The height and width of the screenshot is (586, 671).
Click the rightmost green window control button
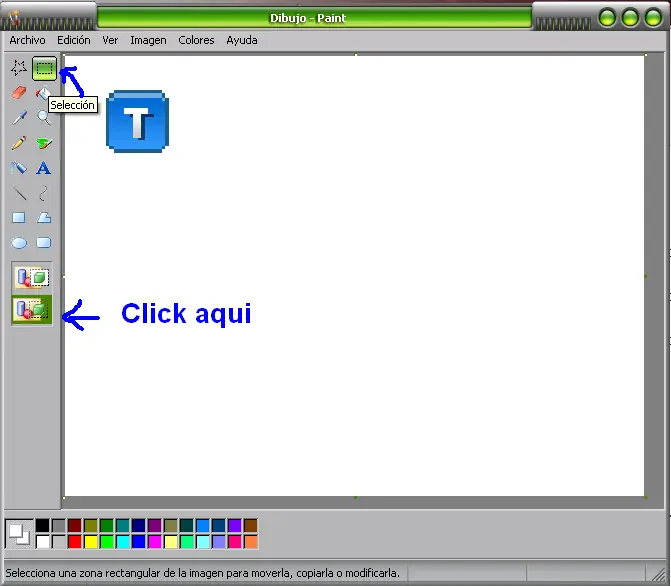tap(653, 18)
